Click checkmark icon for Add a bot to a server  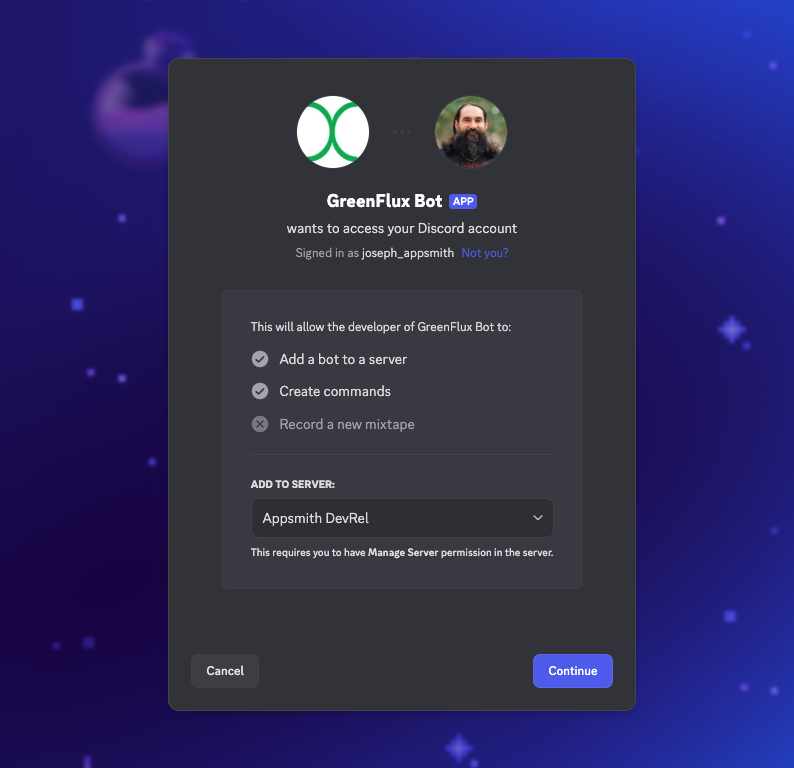(260, 359)
